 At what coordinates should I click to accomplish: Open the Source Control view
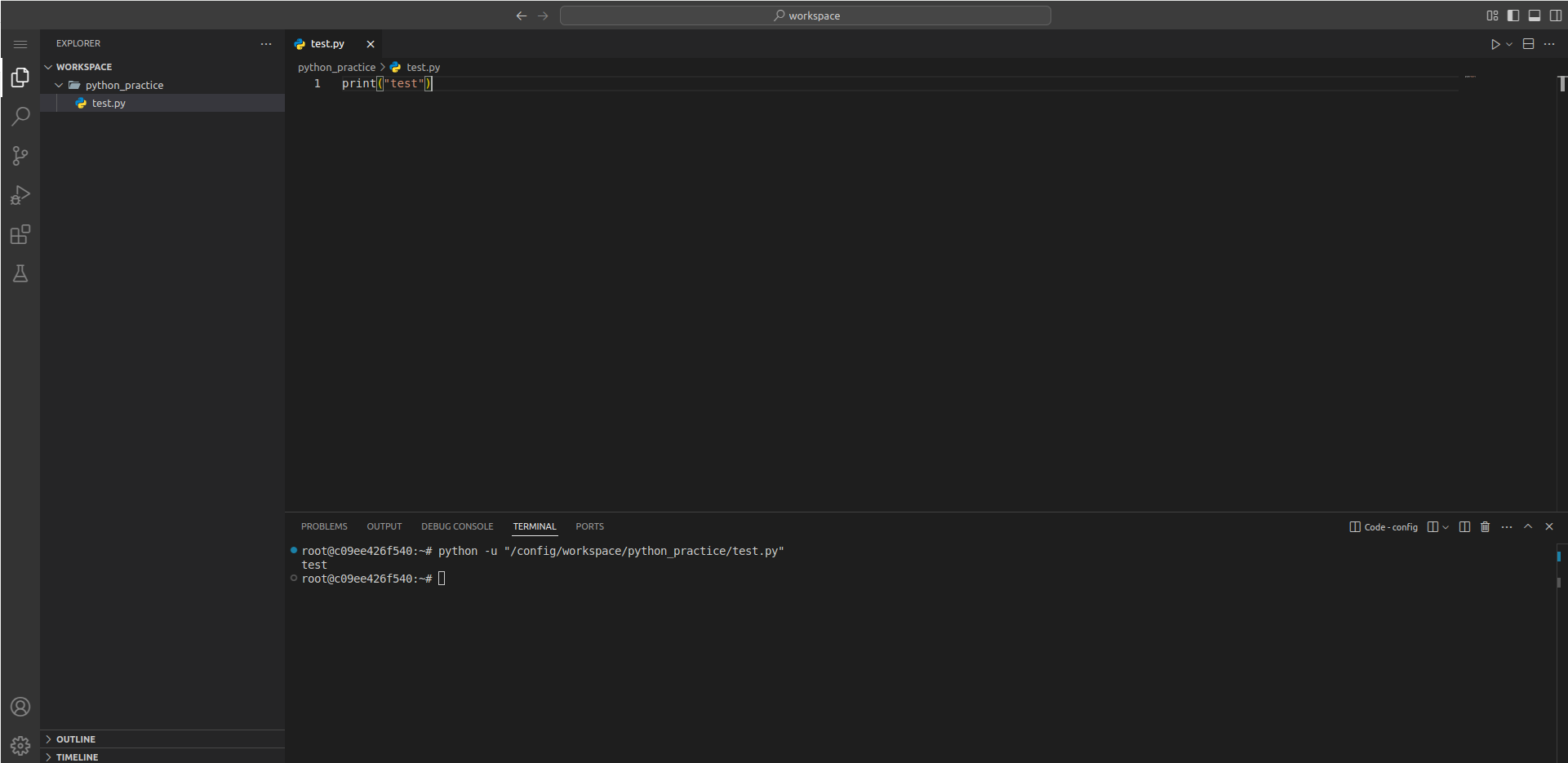pyautogui.click(x=20, y=156)
